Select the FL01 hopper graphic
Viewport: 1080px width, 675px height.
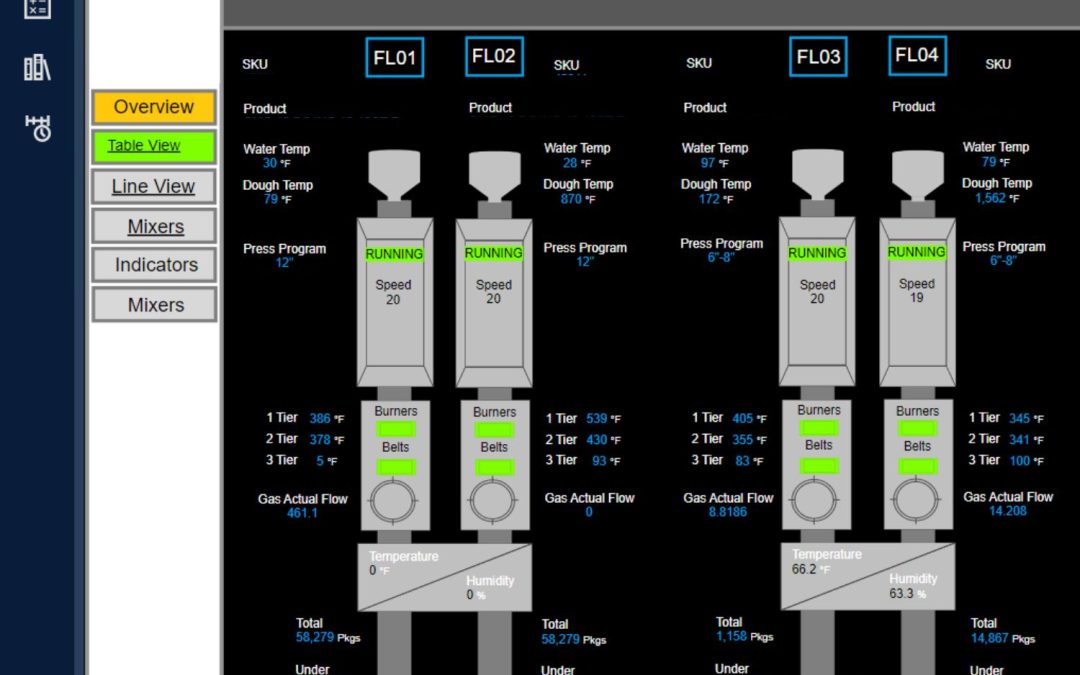(394, 176)
